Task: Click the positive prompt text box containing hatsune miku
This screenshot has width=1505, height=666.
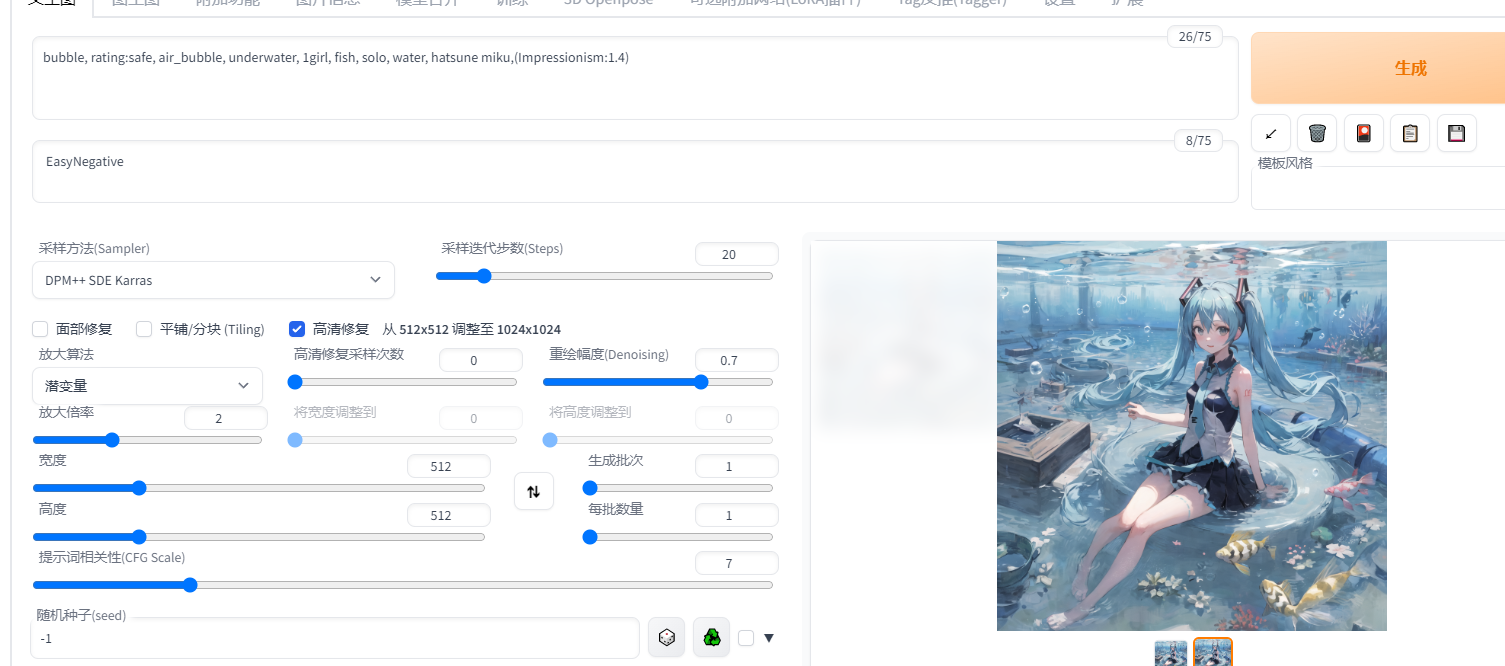Action: [x=635, y=78]
